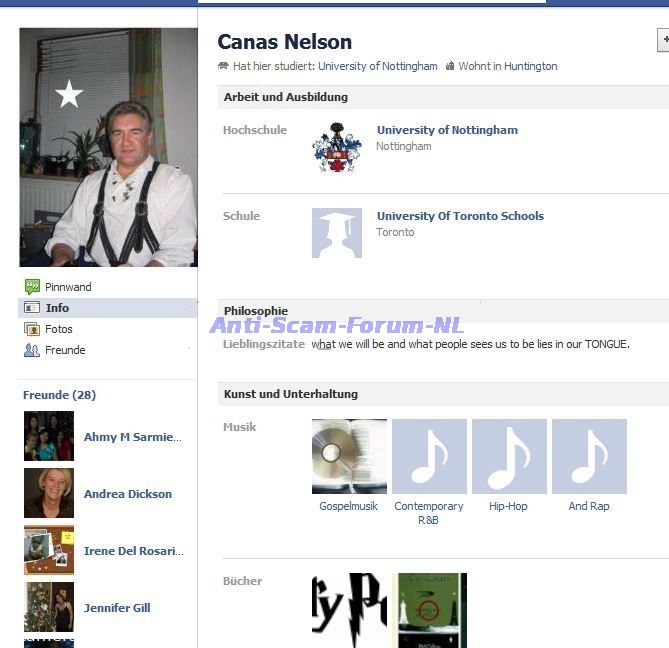Image resolution: width=669 pixels, height=648 pixels.
Task: Open Andrea Dickson's friend thumbnail
Action: [x=49, y=493]
